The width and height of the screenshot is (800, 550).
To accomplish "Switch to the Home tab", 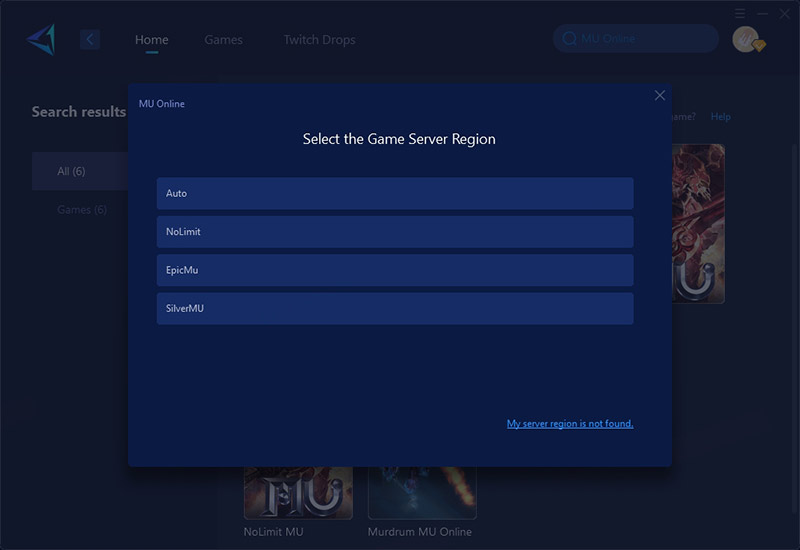I will (x=152, y=40).
